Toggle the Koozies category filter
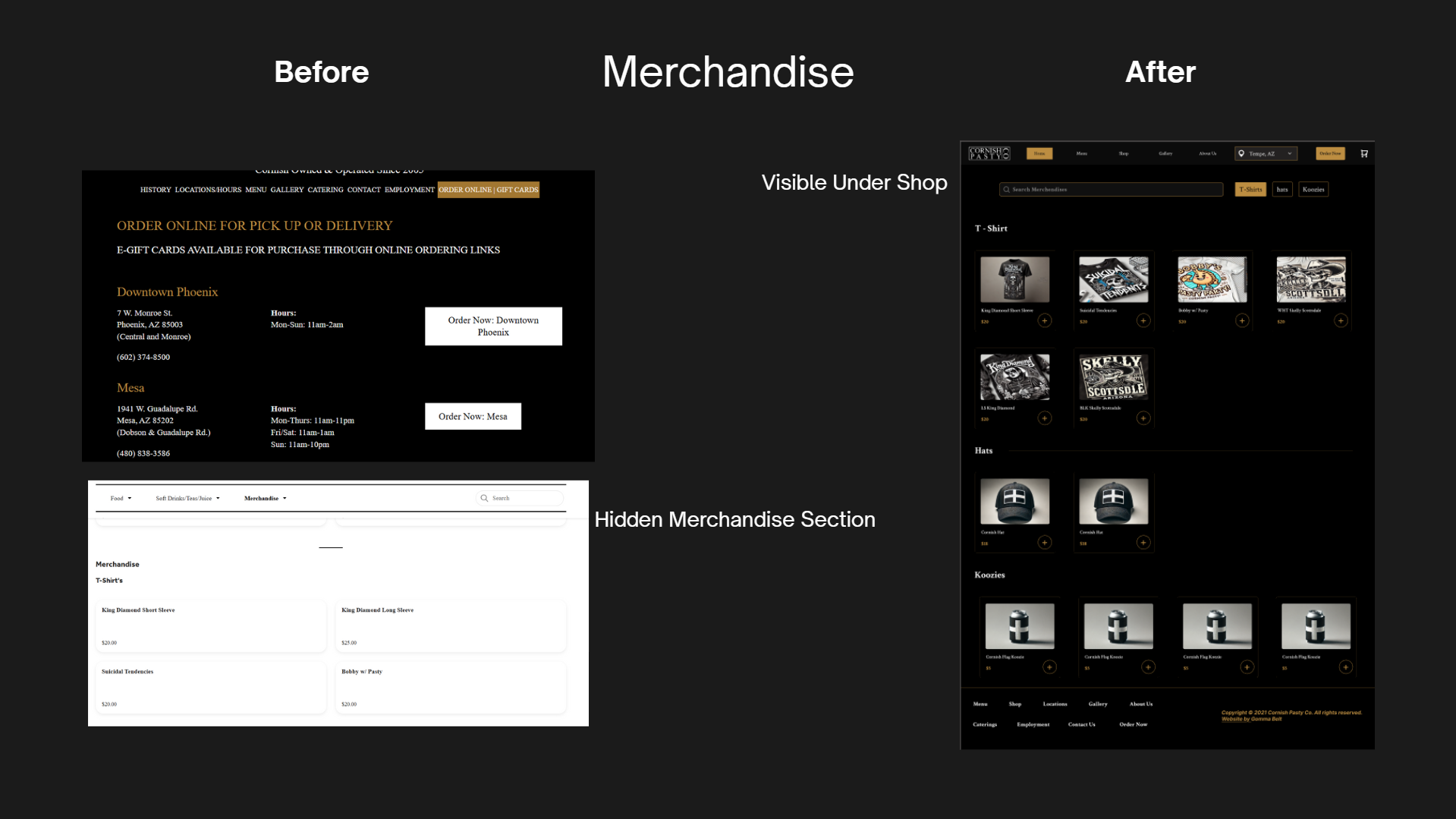 click(1313, 190)
